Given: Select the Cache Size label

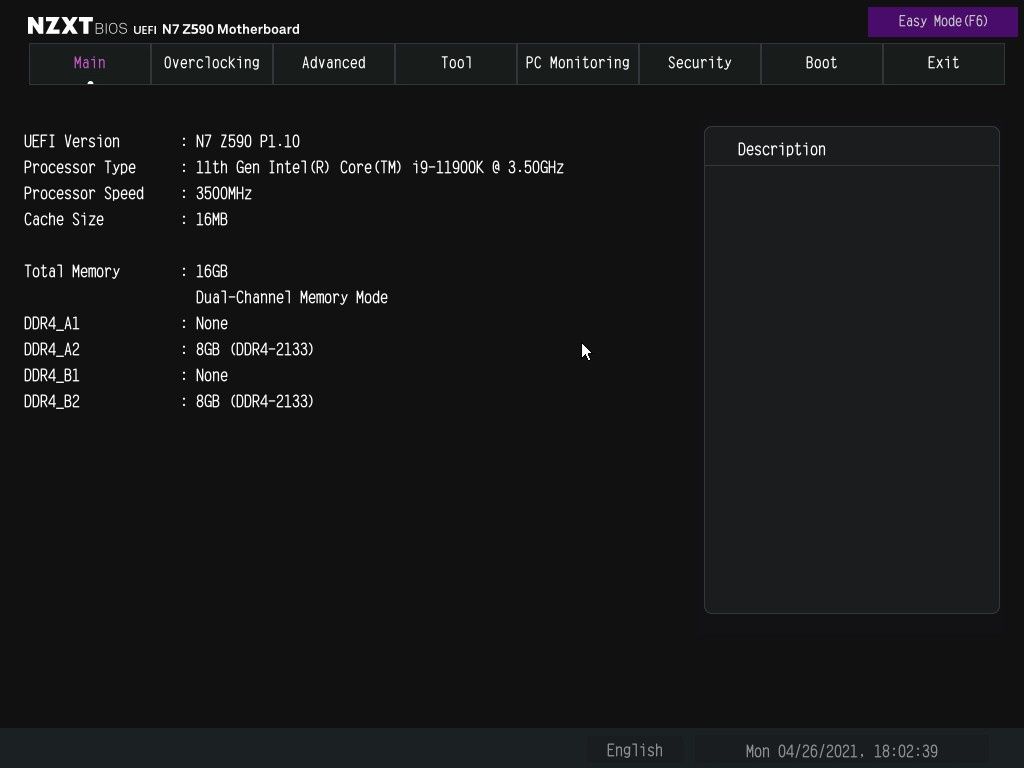Looking at the screenshot, I should coord(63,219).
